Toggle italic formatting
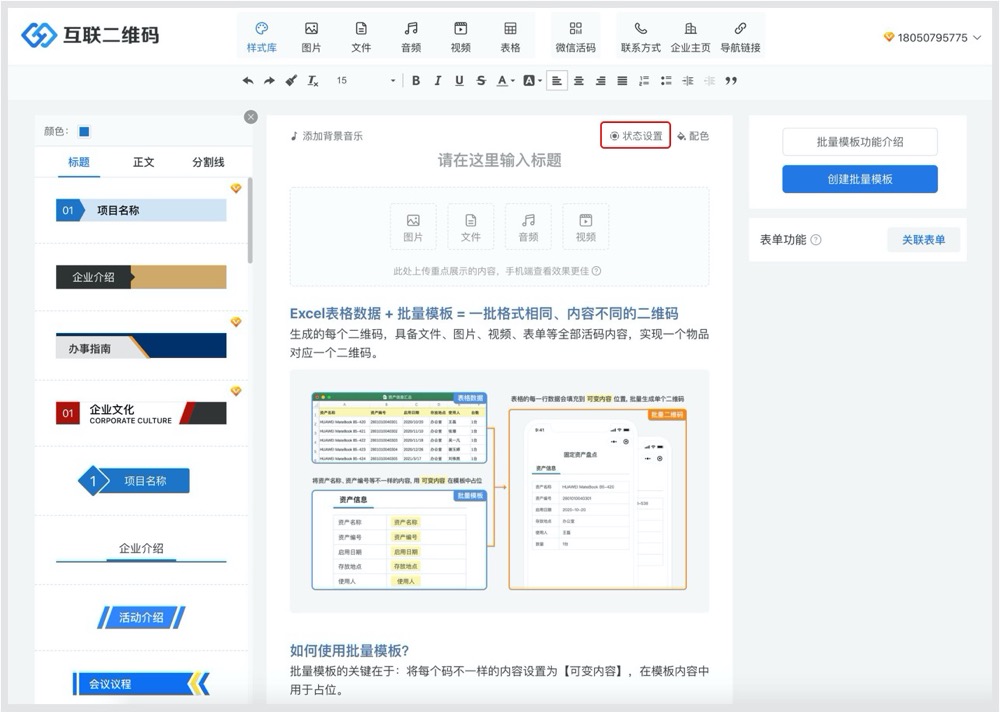This screenshot has width=1000, height=712. 438,80
